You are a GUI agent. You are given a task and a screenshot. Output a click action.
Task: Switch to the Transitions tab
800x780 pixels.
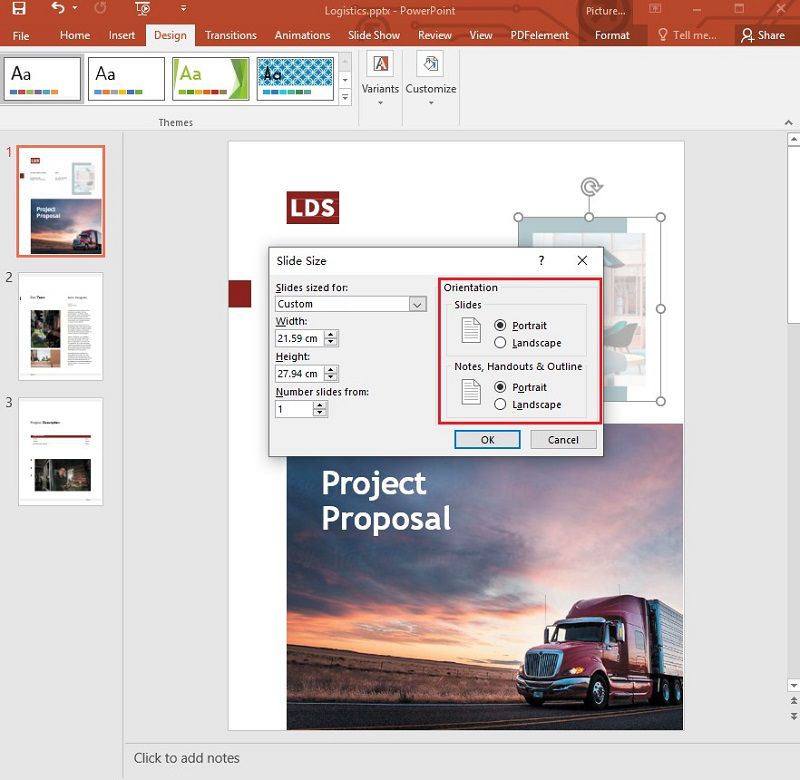[x=230, y=35]
